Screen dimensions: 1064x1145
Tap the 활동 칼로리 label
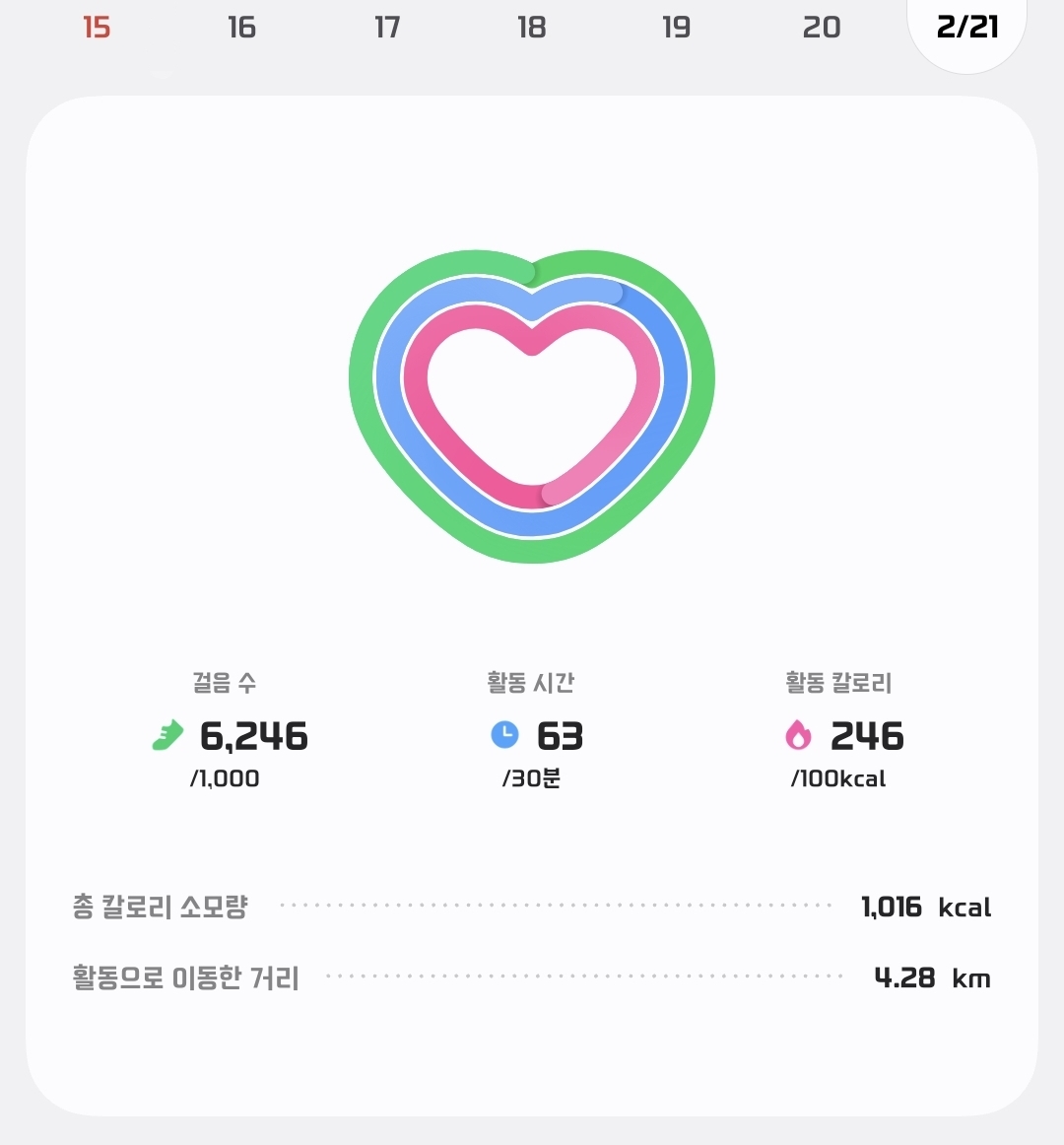(838, 682)
